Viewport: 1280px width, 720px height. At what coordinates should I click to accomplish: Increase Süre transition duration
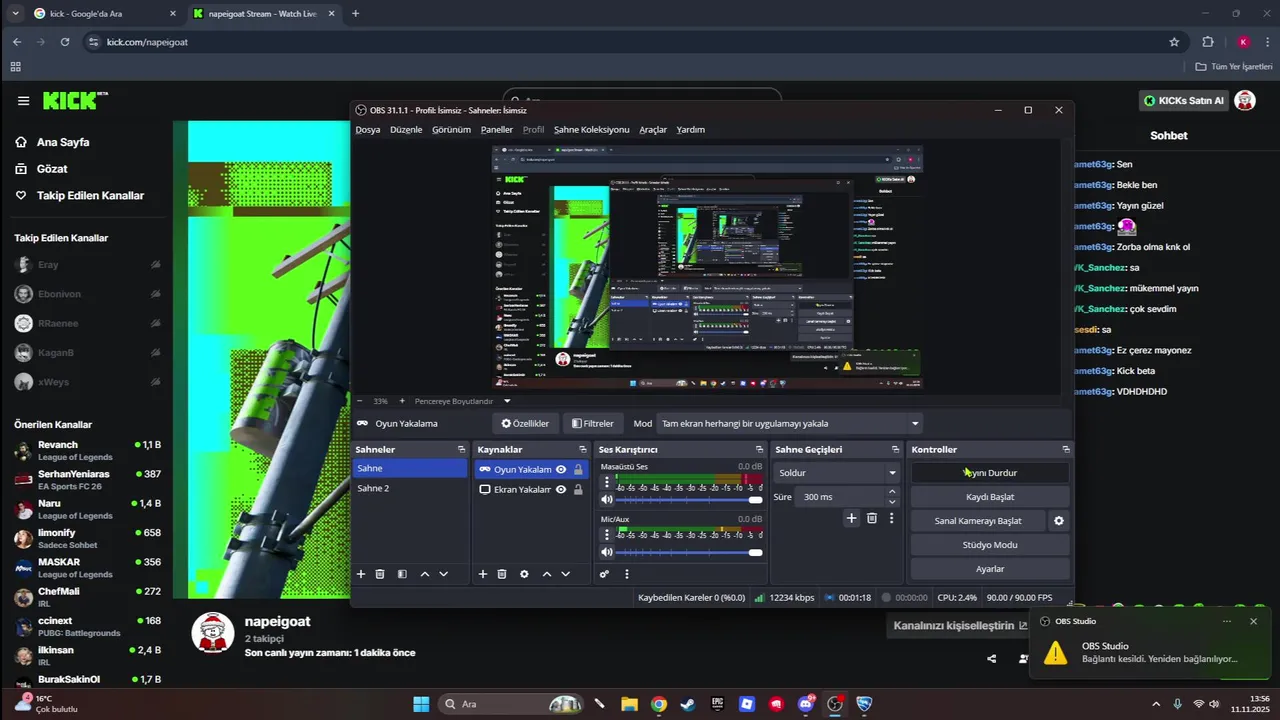pos(892,492)
